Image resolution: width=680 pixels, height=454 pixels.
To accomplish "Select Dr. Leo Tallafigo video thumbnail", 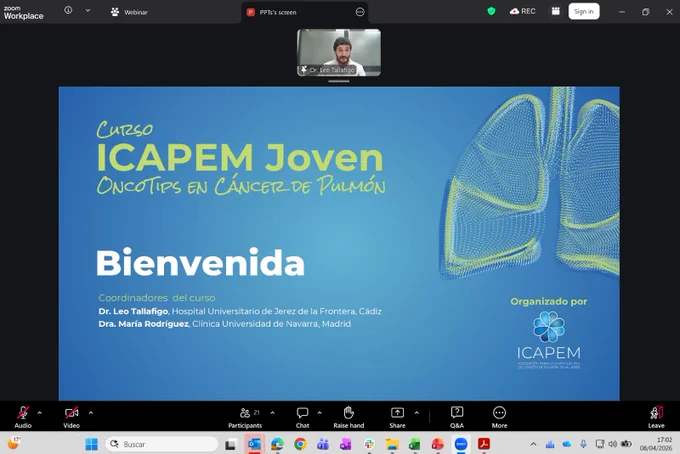I will (339, 52).
